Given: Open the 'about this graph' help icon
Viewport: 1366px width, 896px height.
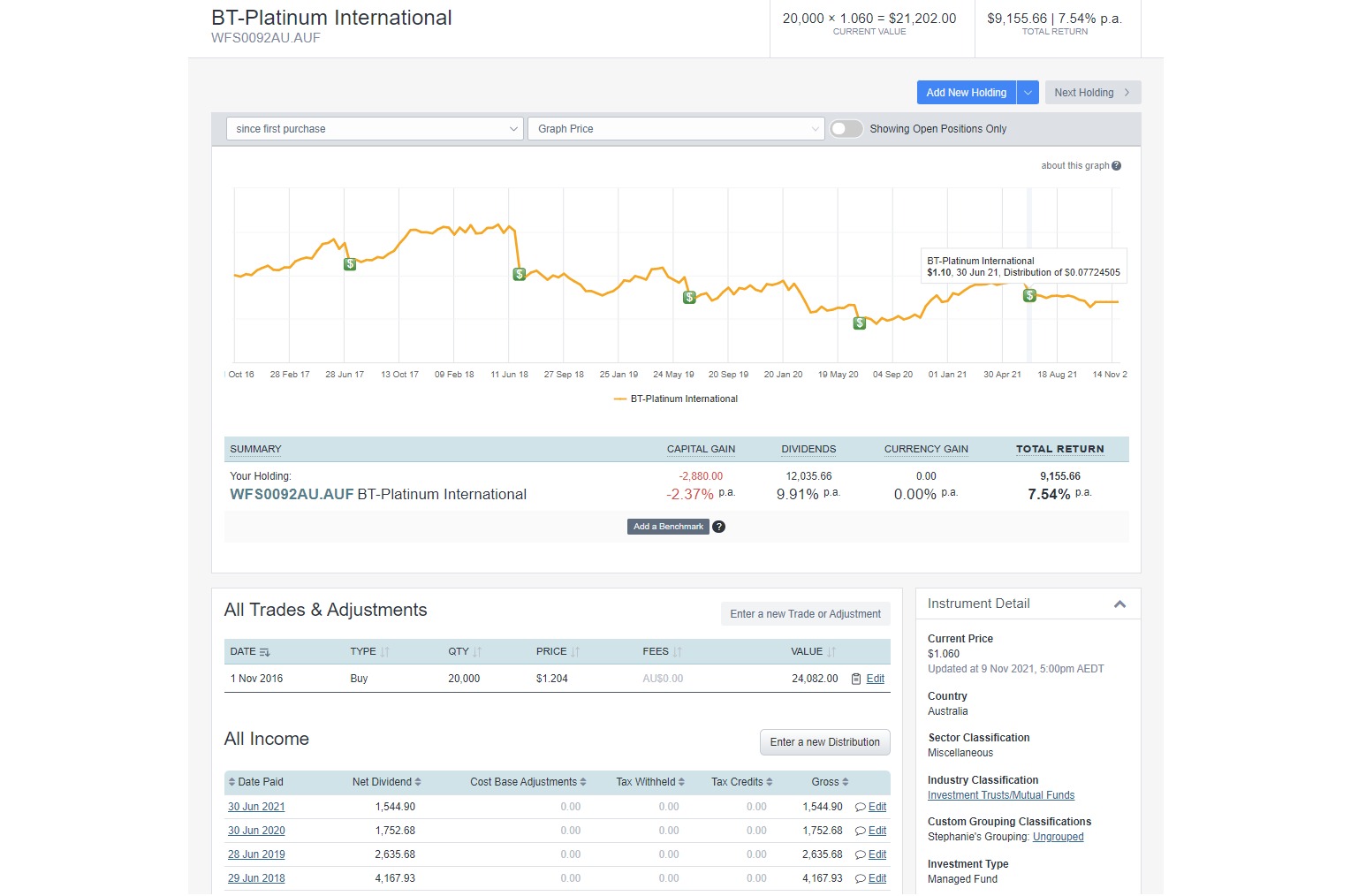Looking at the screenshot, I should tap(1117, 166).
